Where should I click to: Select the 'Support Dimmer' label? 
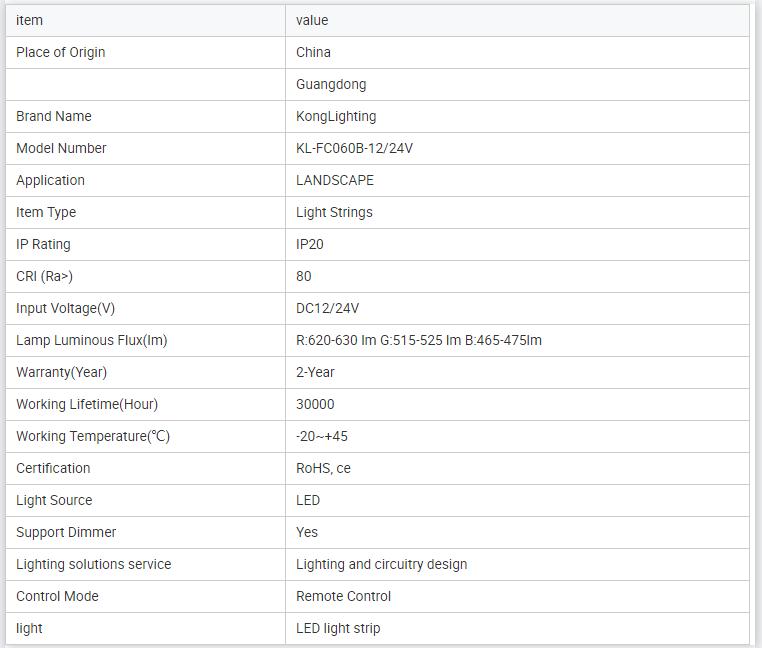(x=66, y=532)
